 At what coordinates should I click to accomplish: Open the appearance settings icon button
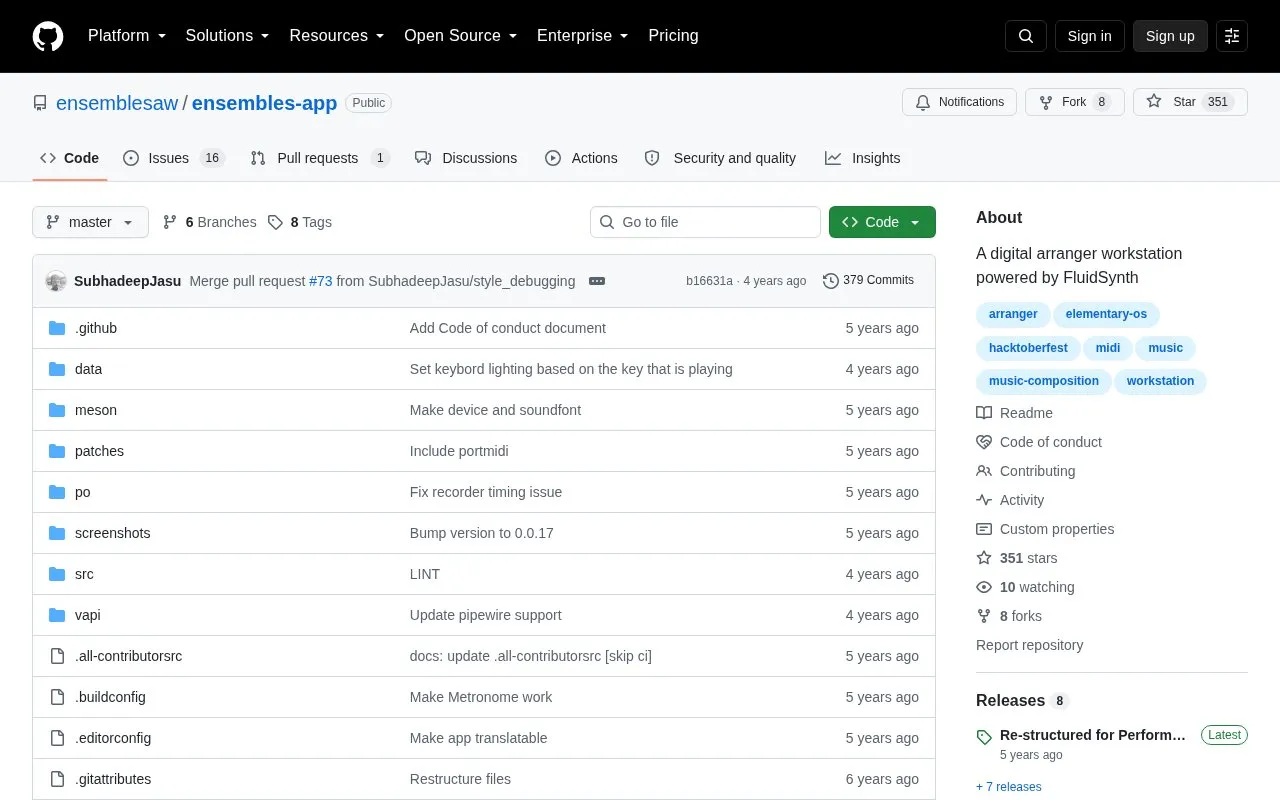[x=1232, y=36]
